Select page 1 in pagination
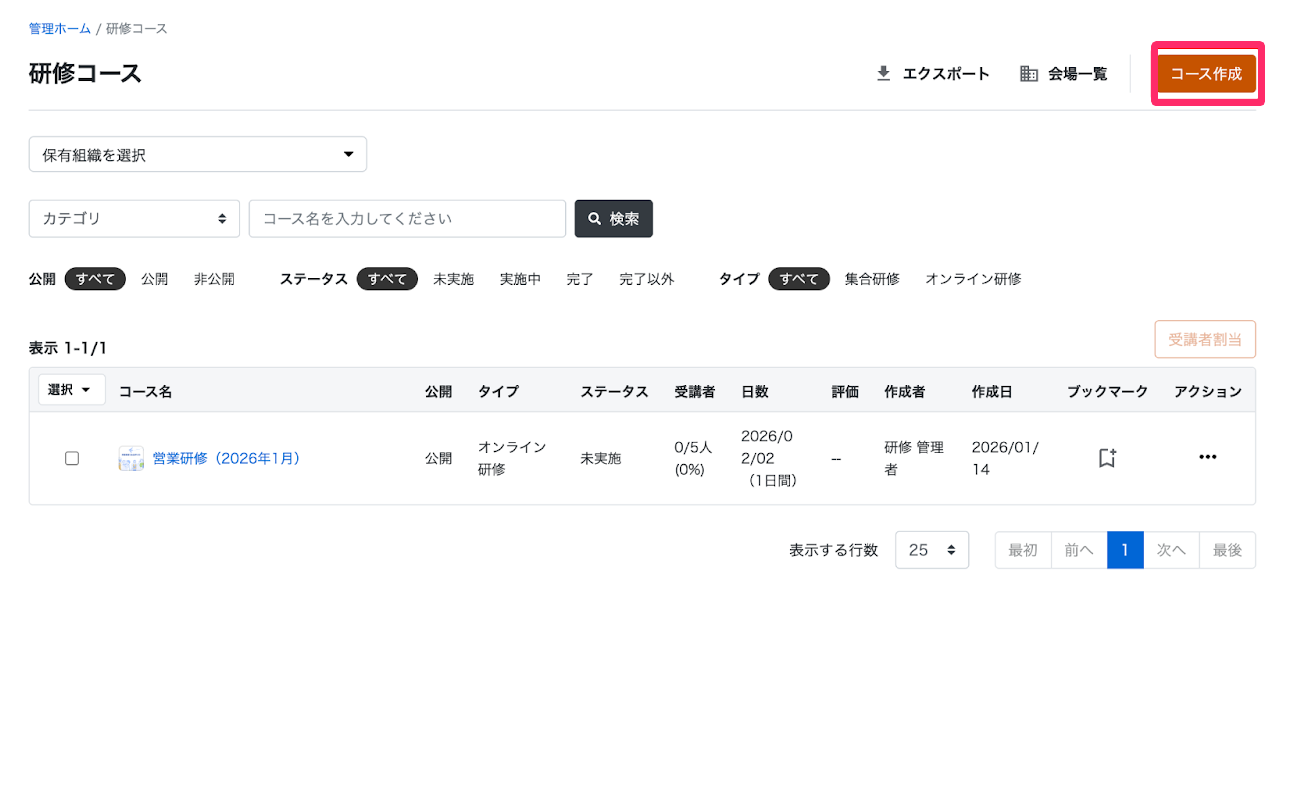This screenshot has height=810, width=1290. point(1125,550)
